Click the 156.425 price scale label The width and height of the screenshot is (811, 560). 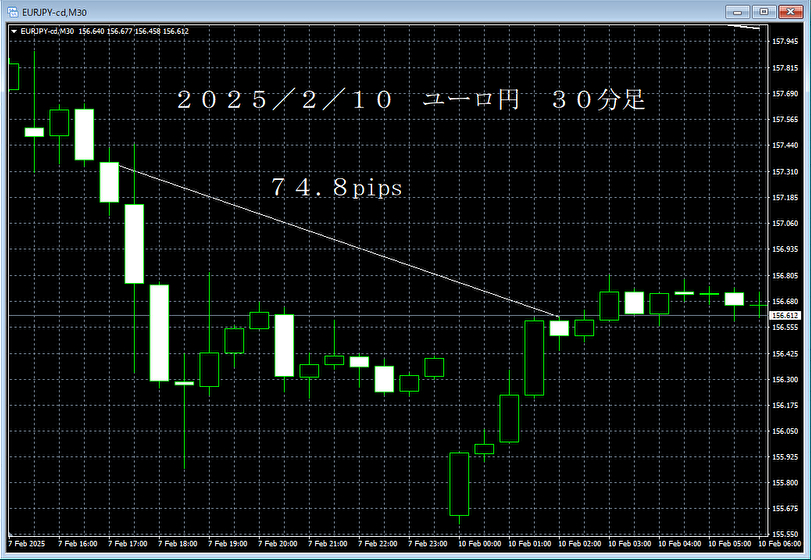point(785,354)
